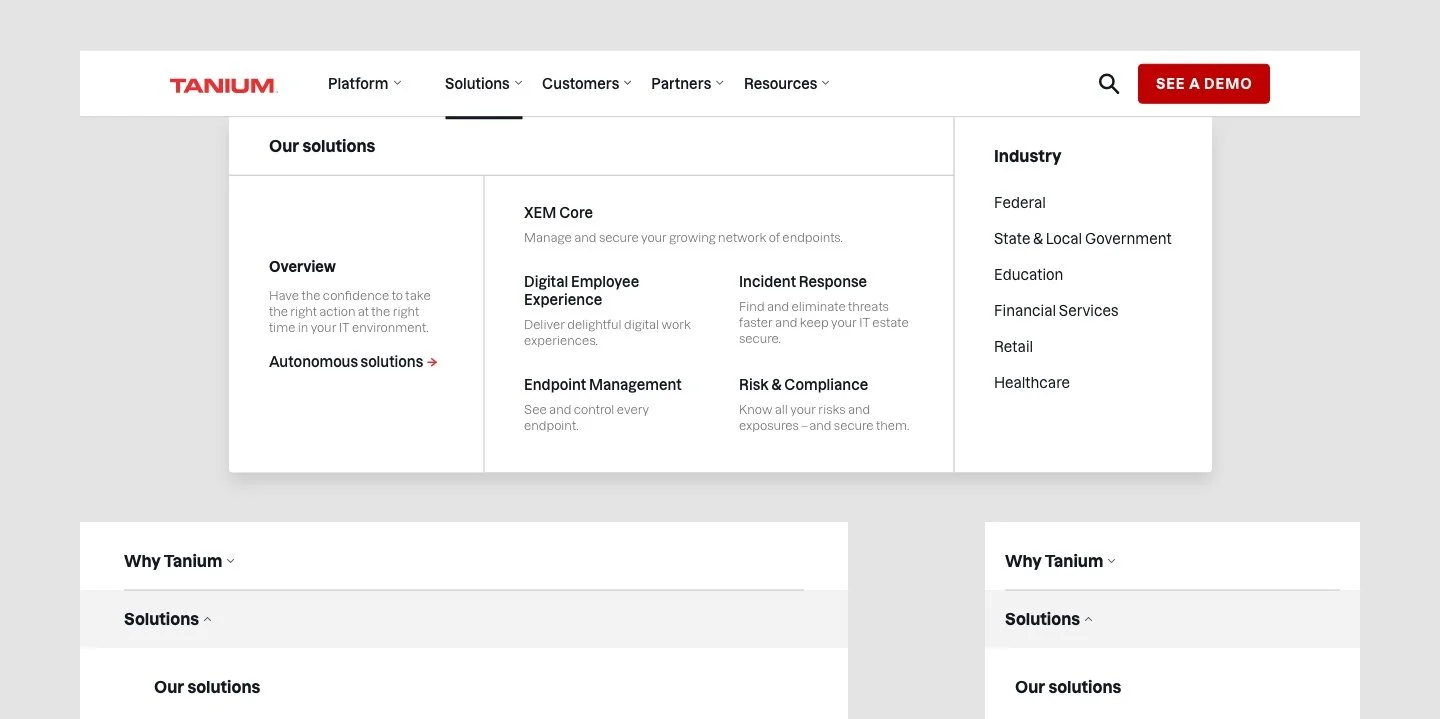This screenshot has height=719, width=1440.
Task: Click the chevron next to Partners
Action: [x=720, y=83]
